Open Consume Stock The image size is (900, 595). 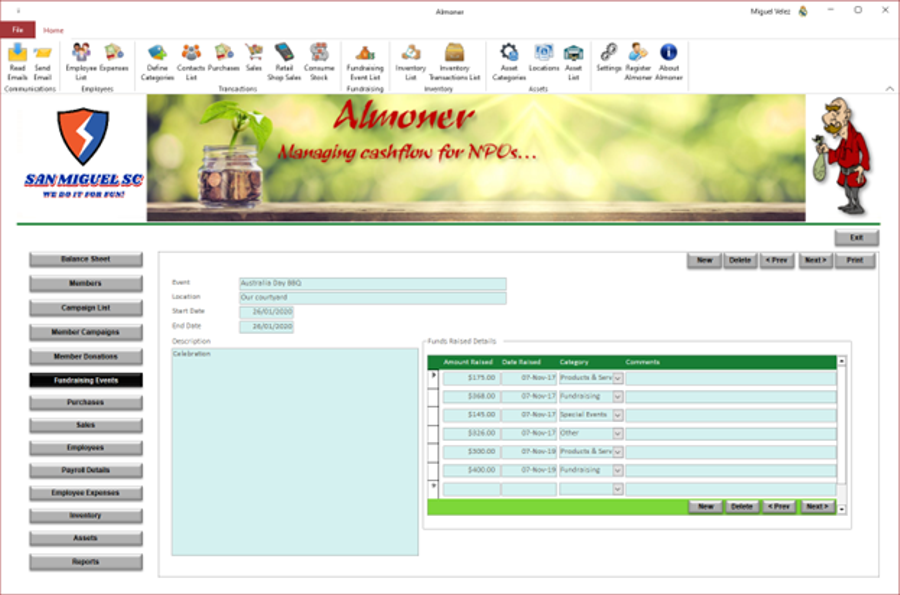319,62
